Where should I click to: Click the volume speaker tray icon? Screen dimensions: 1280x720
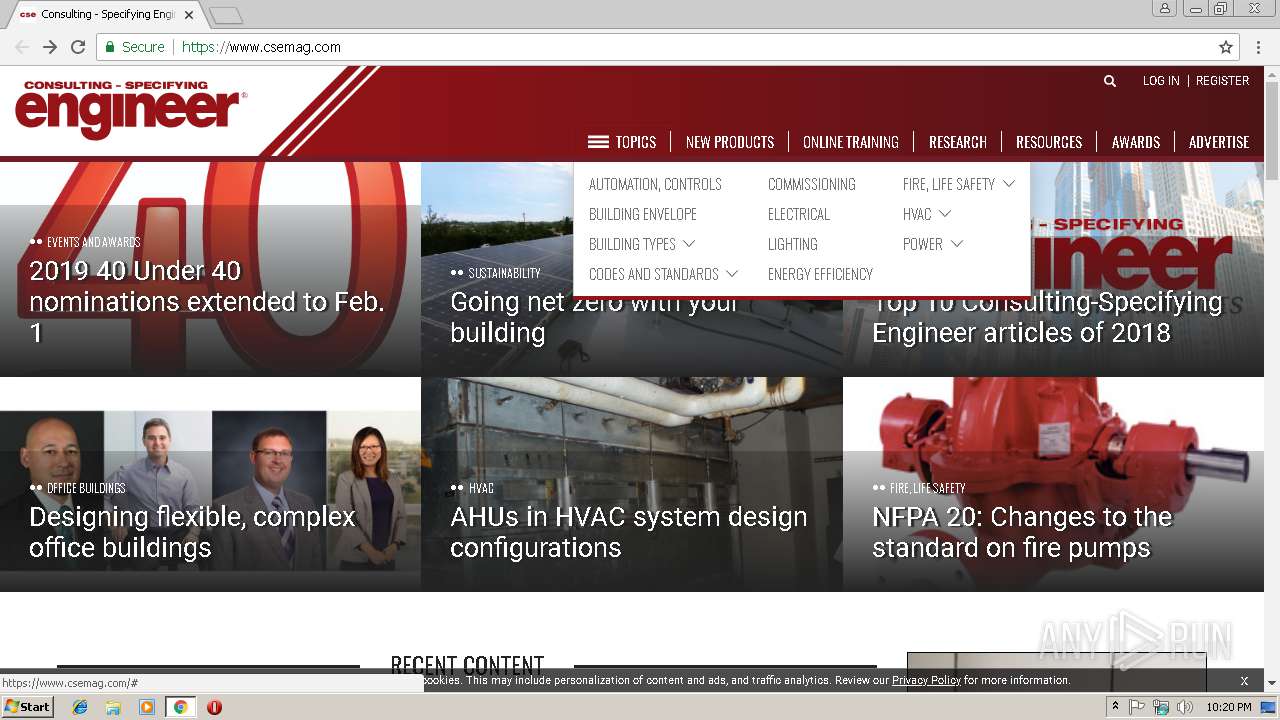pyautogui.click(x=1185, y=707)
